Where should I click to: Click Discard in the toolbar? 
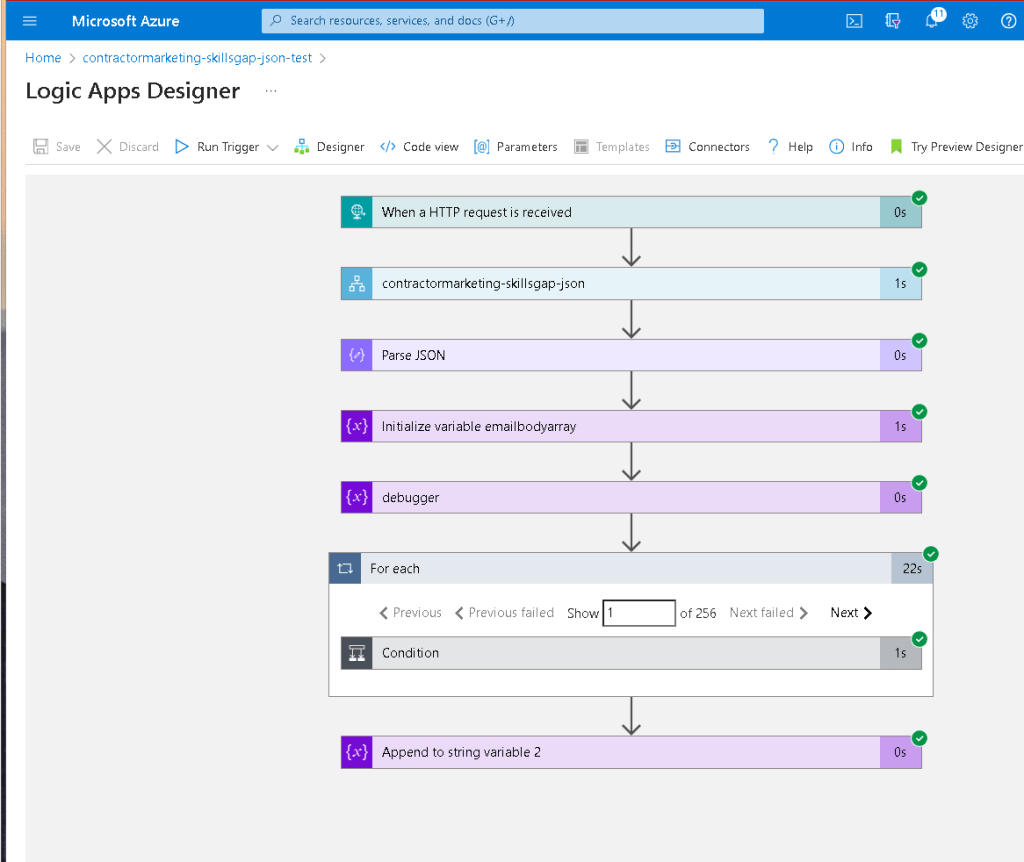point(127,146)
